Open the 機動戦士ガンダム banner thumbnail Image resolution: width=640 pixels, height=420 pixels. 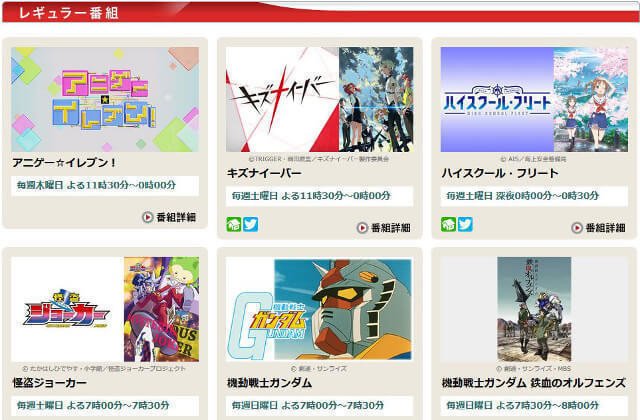tap(320, 309)
